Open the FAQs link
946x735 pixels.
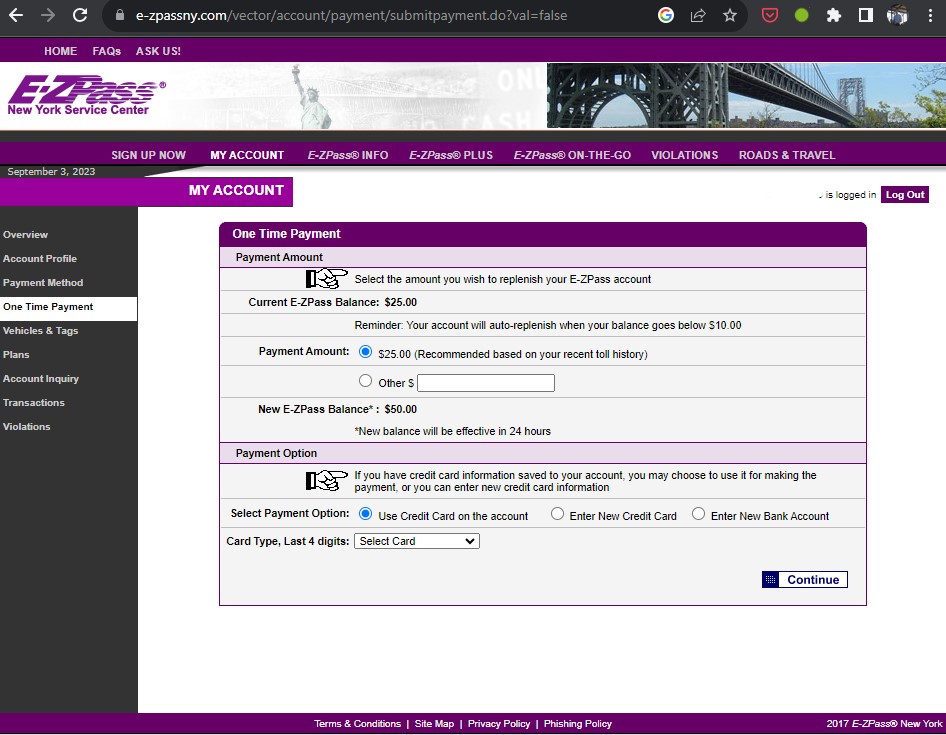tap(107, 51)
